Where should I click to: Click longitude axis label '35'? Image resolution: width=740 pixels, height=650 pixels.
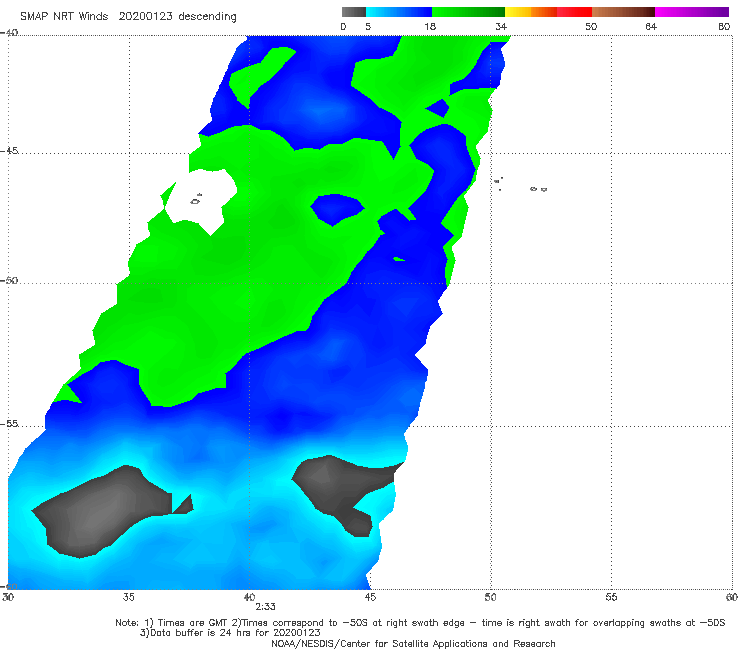coord(128,597)
